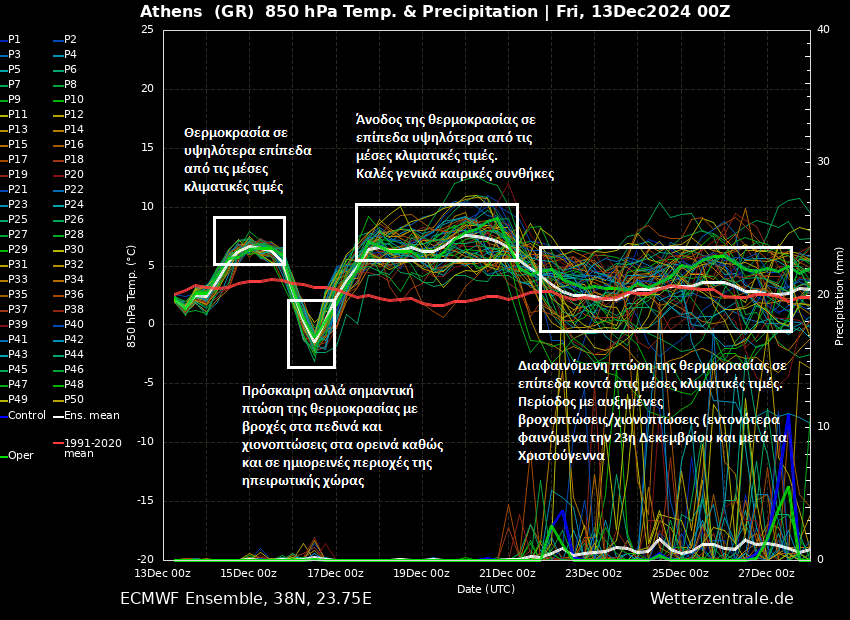
Task: Click the note beginning Πρόσκαιρη αλλά σημαντική
Action: [343, 436]
